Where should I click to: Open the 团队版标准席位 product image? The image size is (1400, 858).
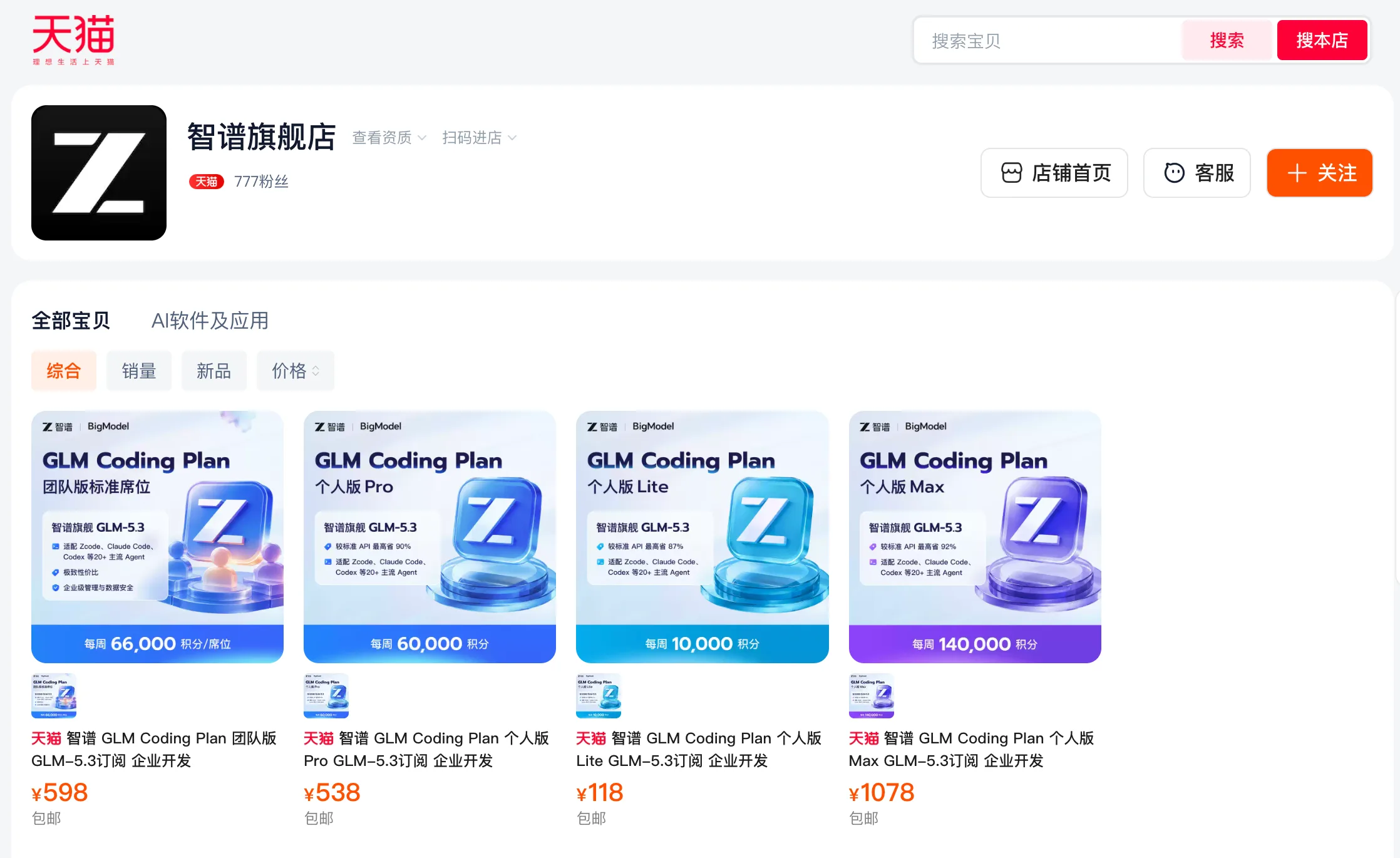[158, 537]
